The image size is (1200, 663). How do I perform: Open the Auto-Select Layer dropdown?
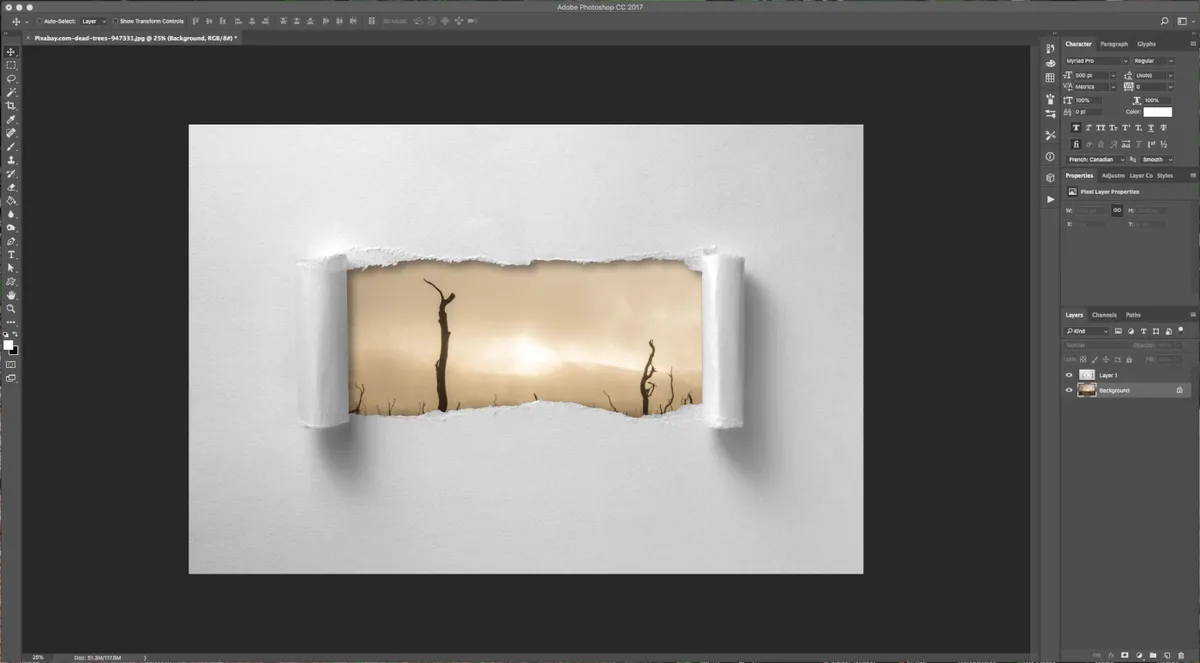pyautogui.click(x=94, y=21)
